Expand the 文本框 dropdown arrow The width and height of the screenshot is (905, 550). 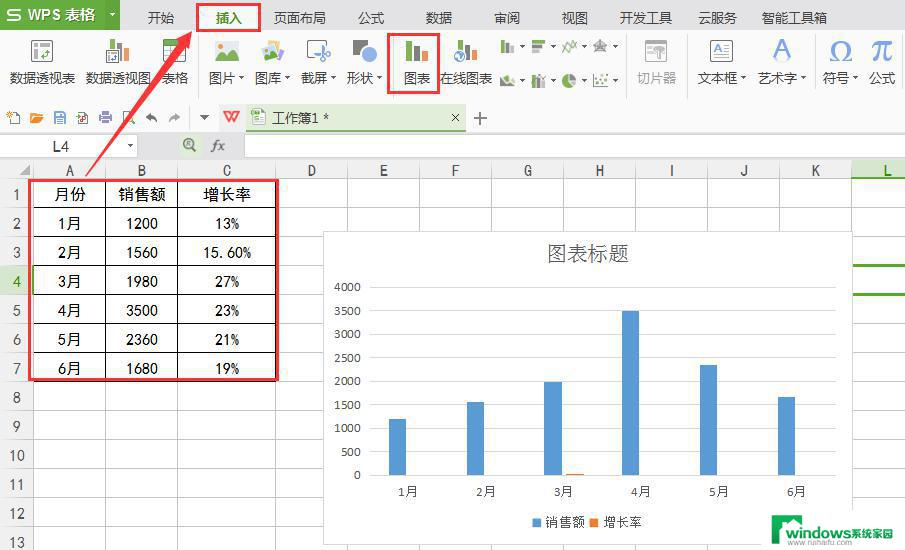point(743,78)
